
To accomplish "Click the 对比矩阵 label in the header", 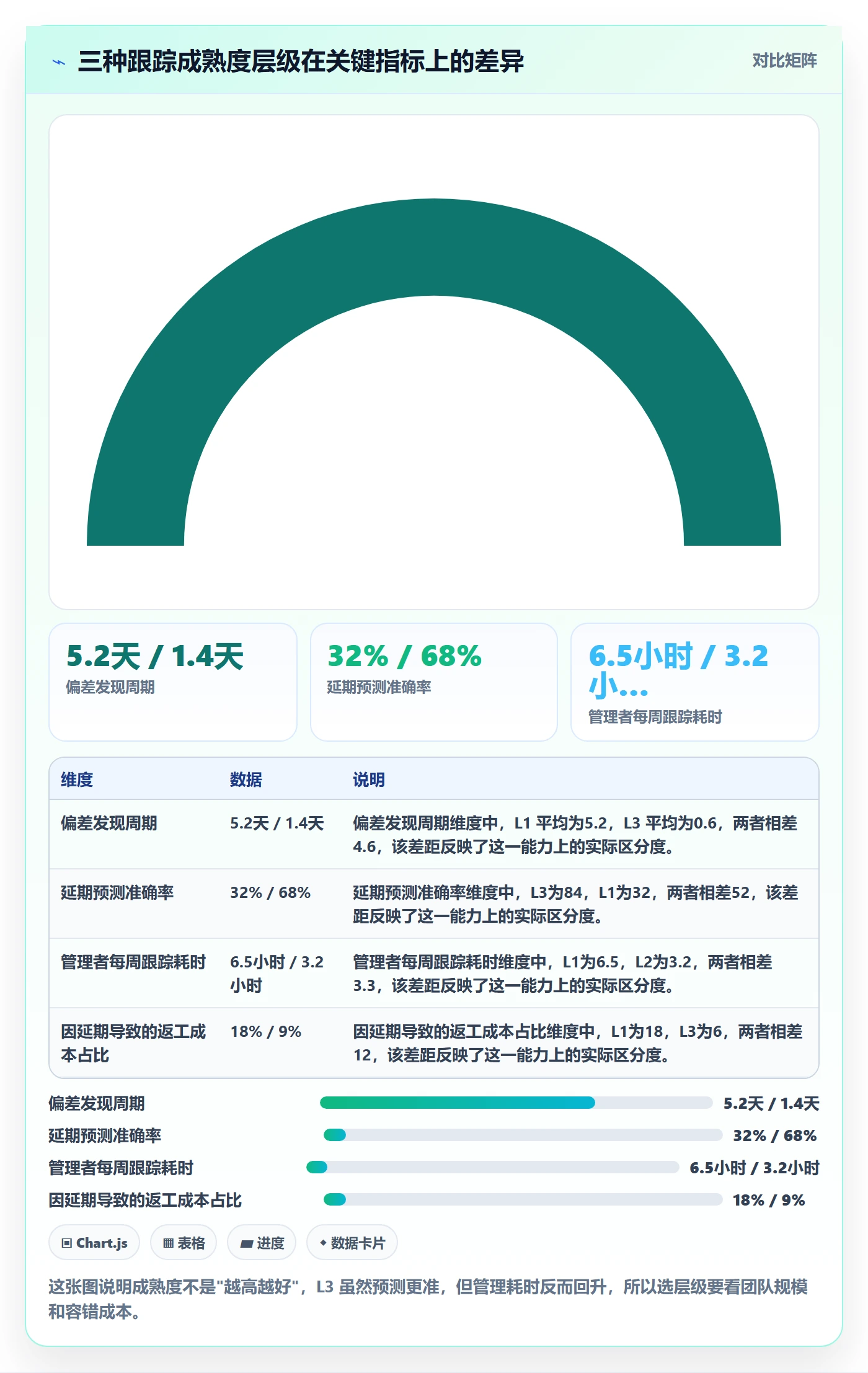I will [x=784, y=61].
